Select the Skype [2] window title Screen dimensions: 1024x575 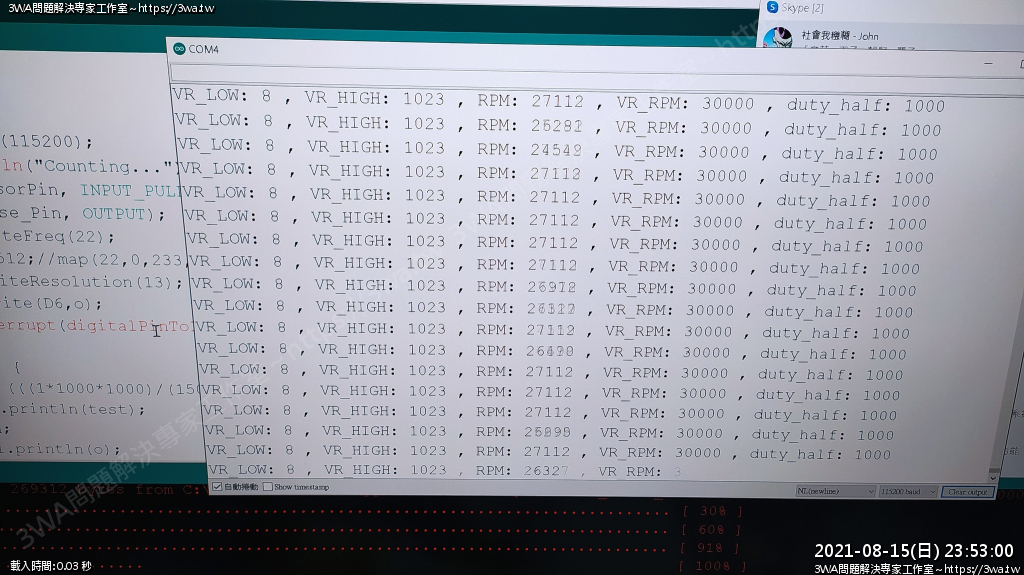pyautogui.click(x=802, y=8)
